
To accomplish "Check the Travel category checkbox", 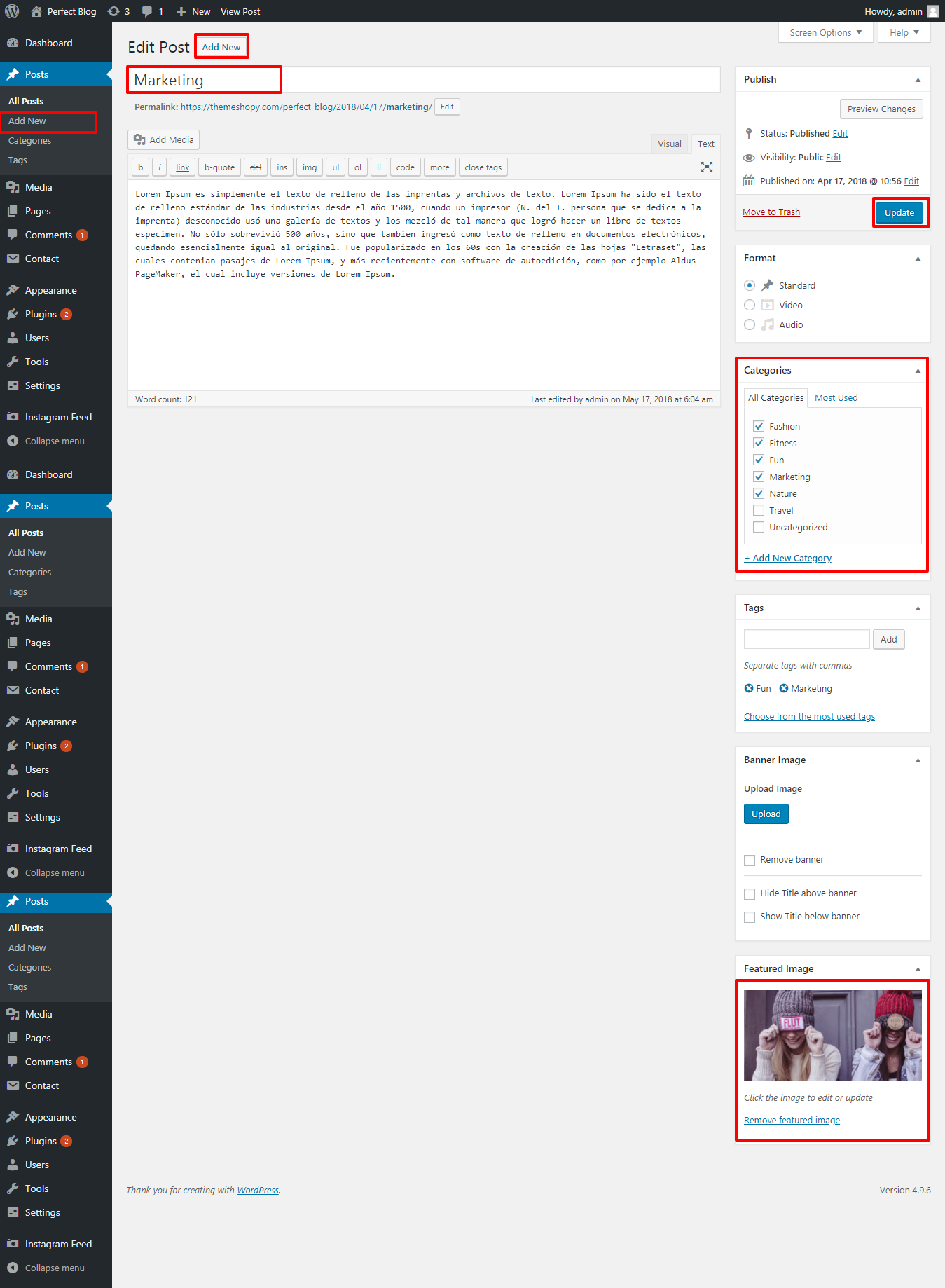I will 759,510.
